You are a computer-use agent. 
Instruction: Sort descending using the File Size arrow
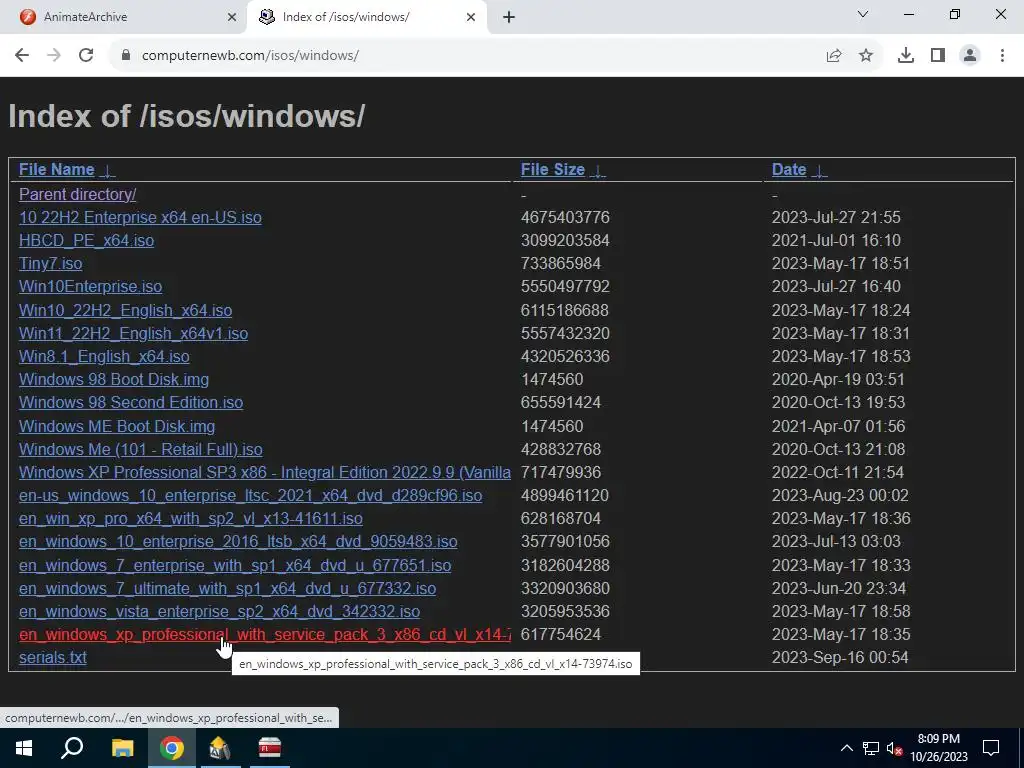[598, 170]
